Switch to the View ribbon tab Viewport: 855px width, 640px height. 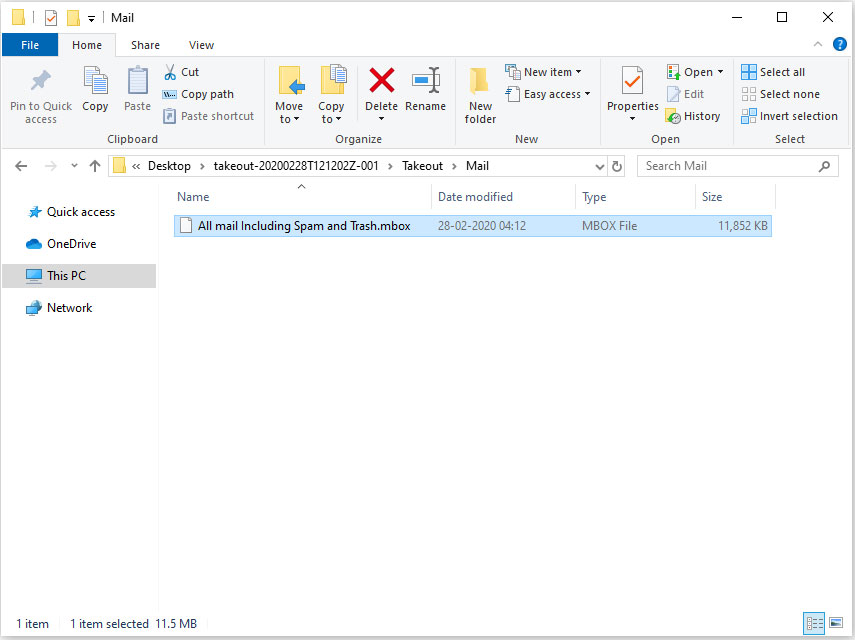click(x=201, y=45)
